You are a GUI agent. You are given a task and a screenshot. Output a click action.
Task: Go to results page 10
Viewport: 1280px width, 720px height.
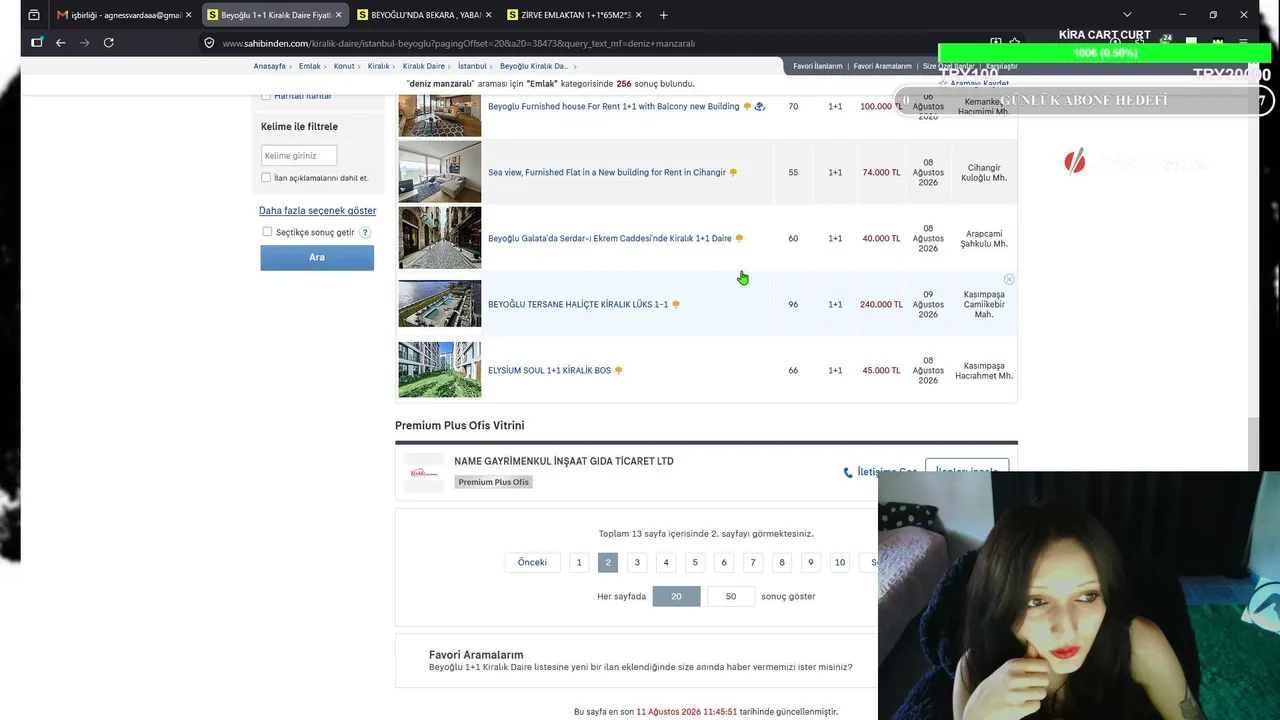[x=840, y=562]
